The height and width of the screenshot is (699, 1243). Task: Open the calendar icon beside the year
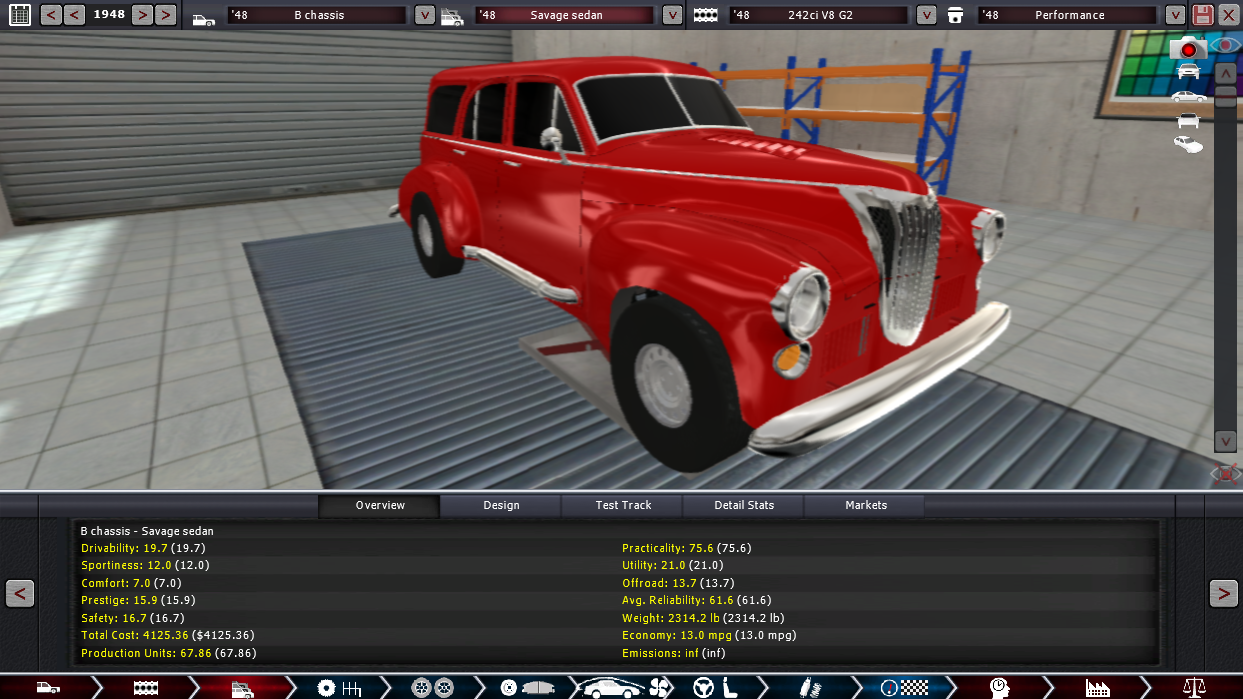coord(19,15)
